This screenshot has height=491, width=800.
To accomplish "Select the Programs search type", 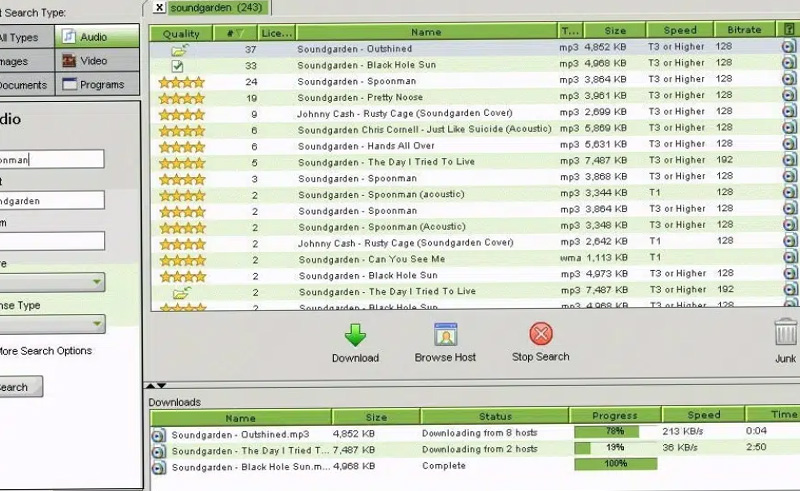I will point(97,84).
